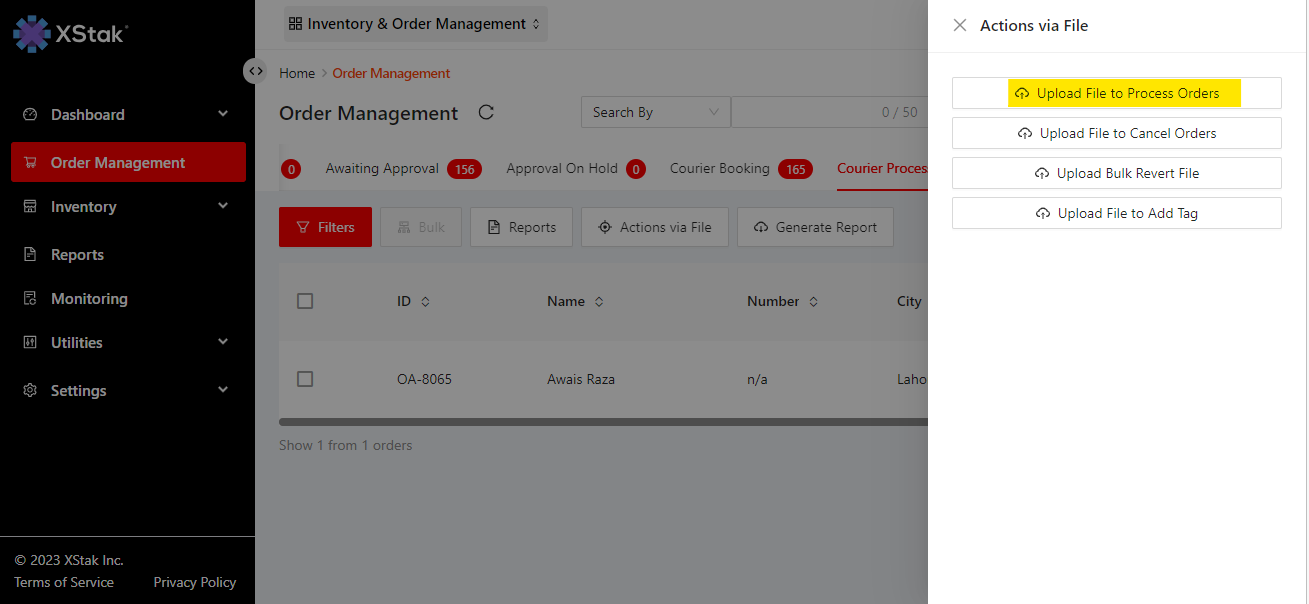Switch to the Courier Booking tab
This screenshot has height=604, width=1309.
[x=720, y=169]
